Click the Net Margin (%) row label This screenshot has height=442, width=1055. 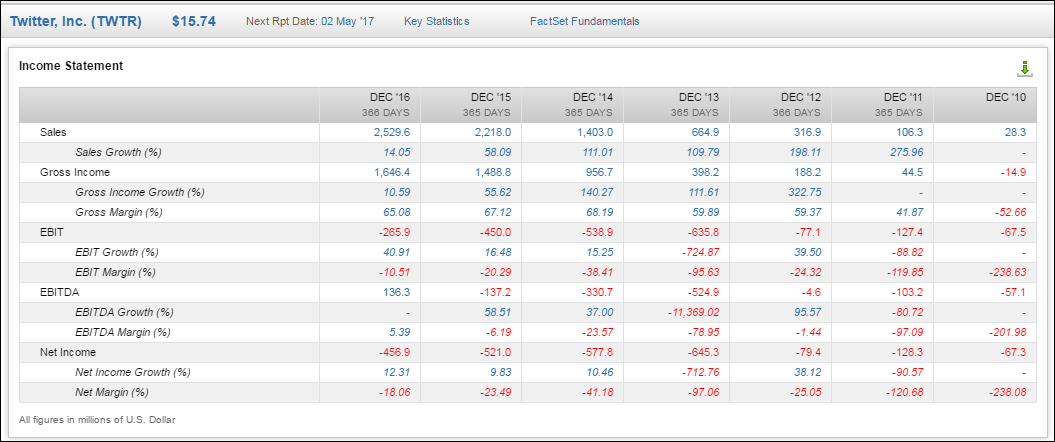[x=112, y=392]
